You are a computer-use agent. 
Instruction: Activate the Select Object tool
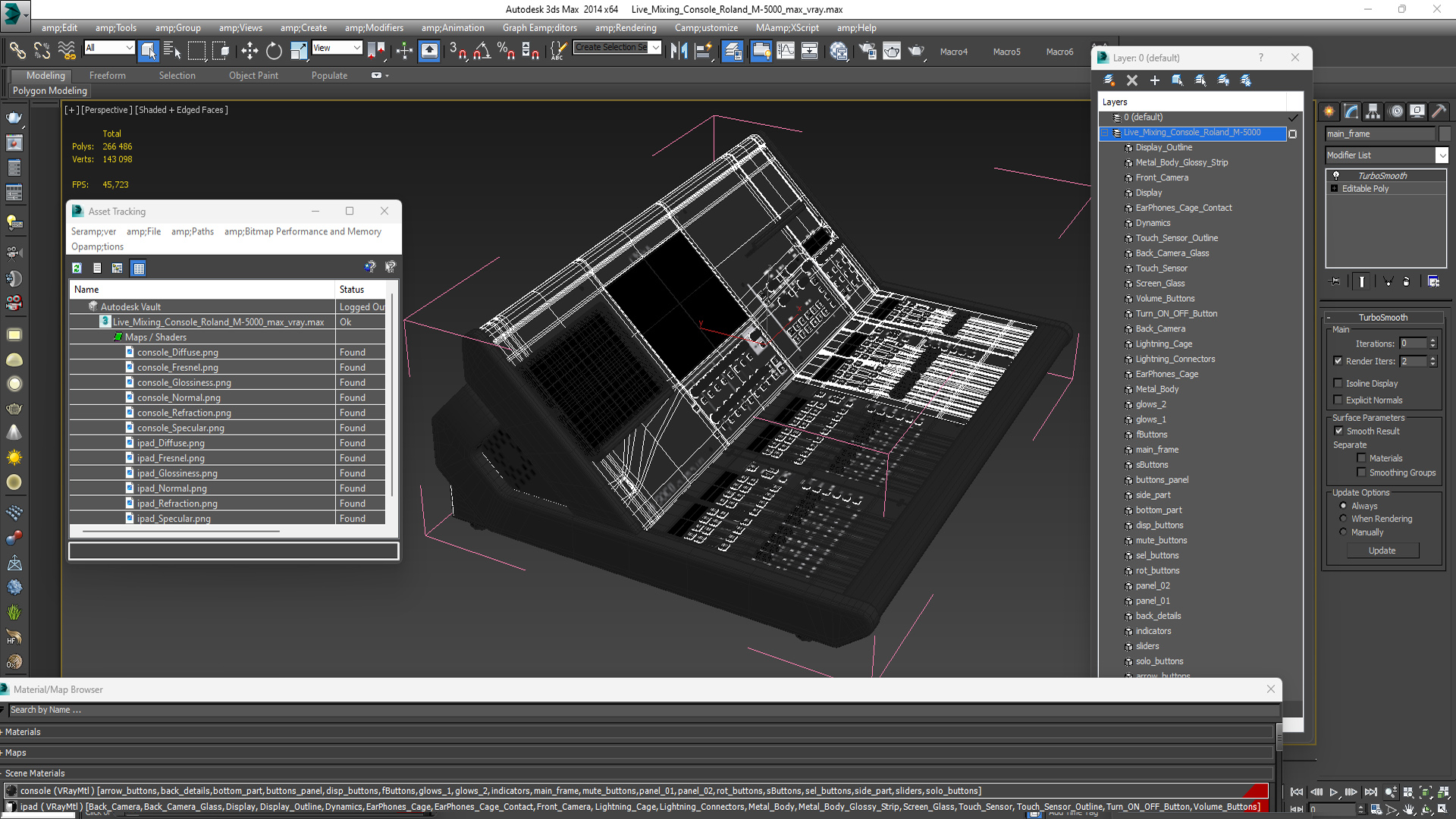[x=149, y=51]
